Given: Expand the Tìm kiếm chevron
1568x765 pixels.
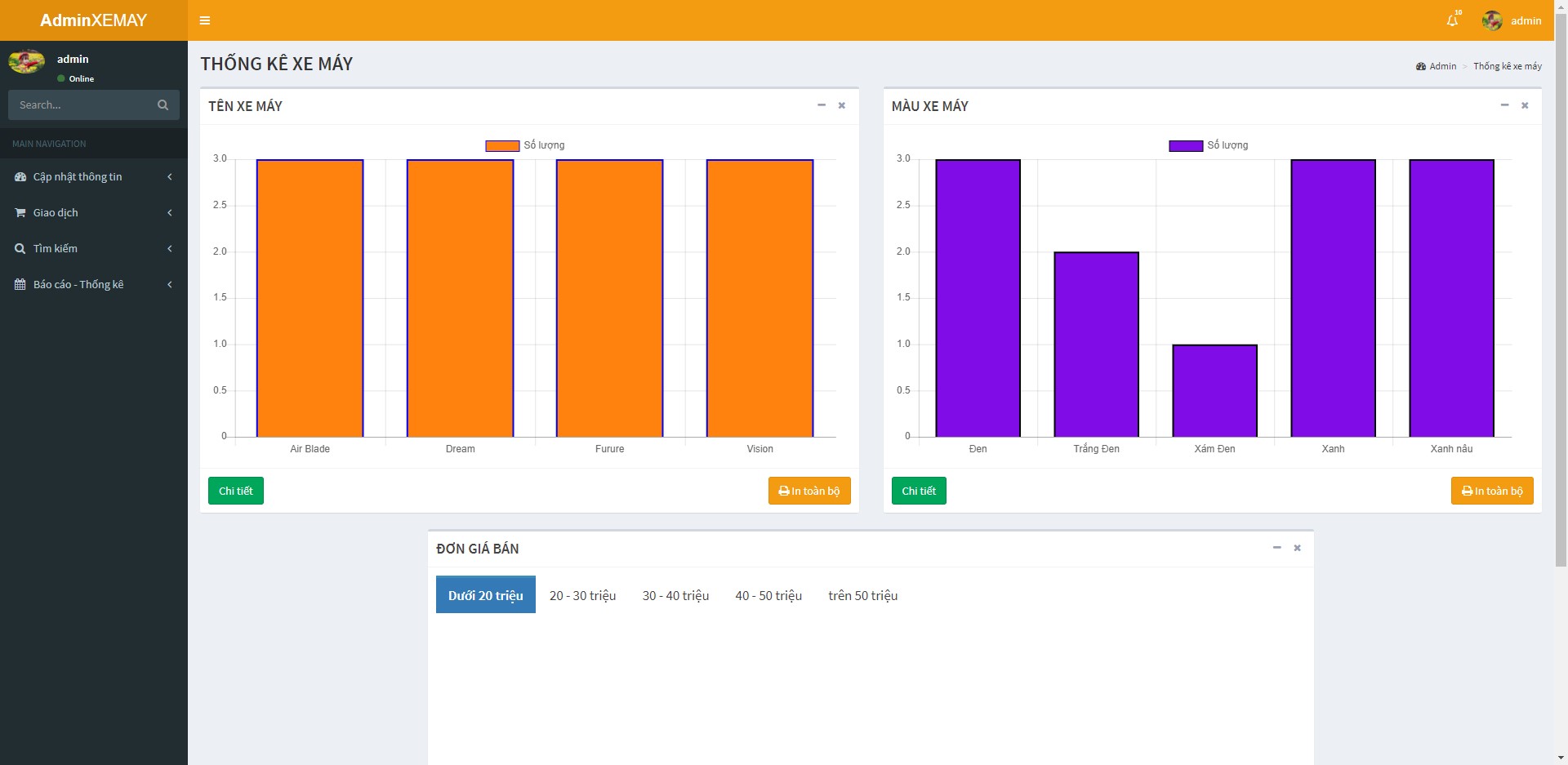Looking at the screenshot, I should (x=170, y=248).
